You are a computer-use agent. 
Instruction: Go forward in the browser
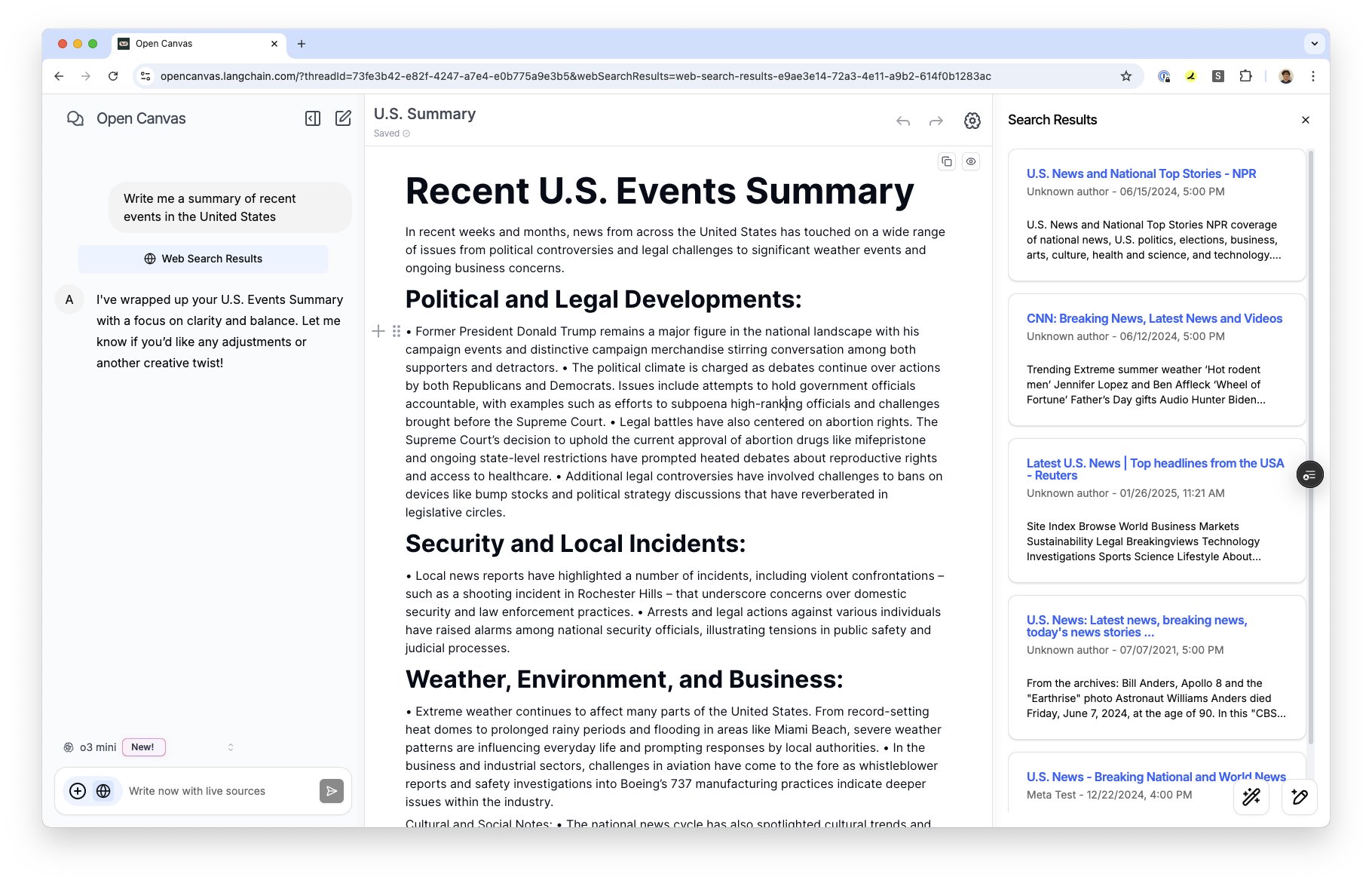pos(86,76)
